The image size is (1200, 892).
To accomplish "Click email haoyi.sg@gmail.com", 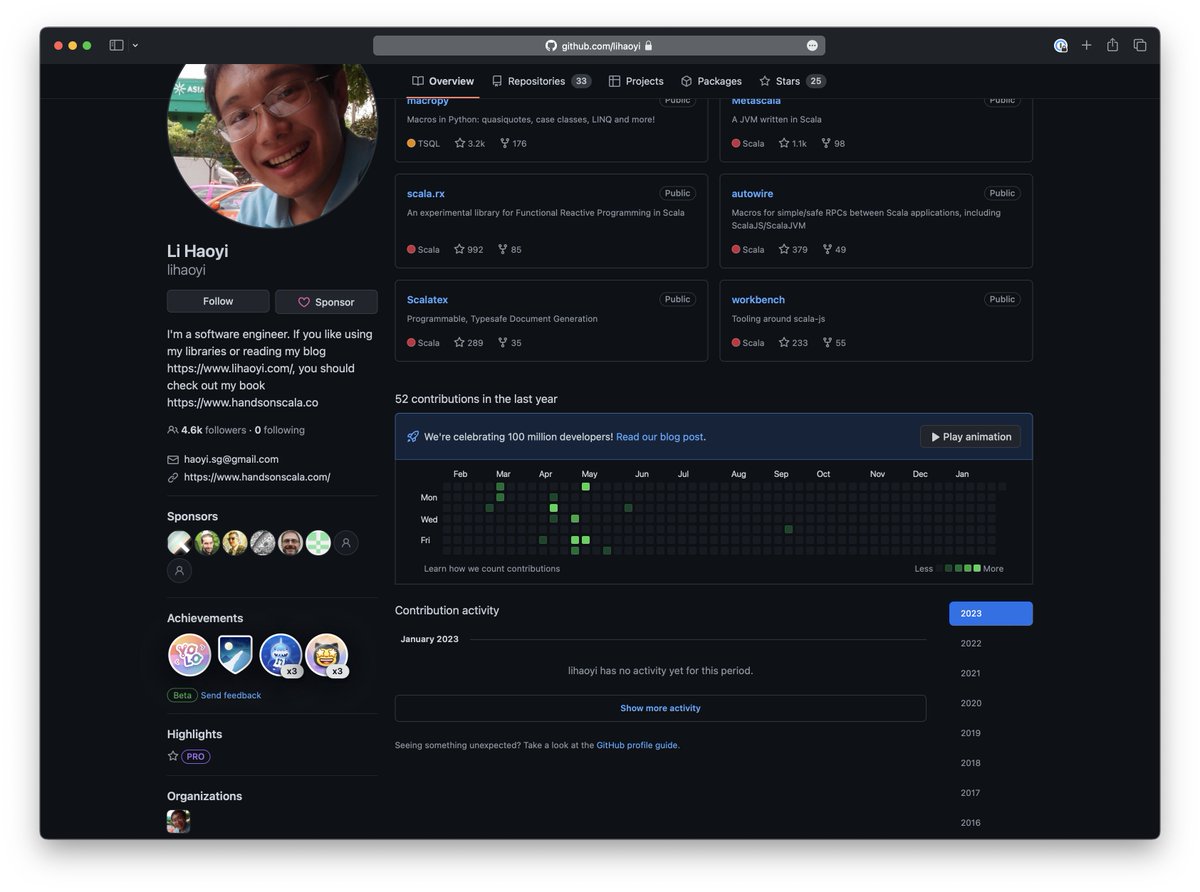I will pos(231,459).
